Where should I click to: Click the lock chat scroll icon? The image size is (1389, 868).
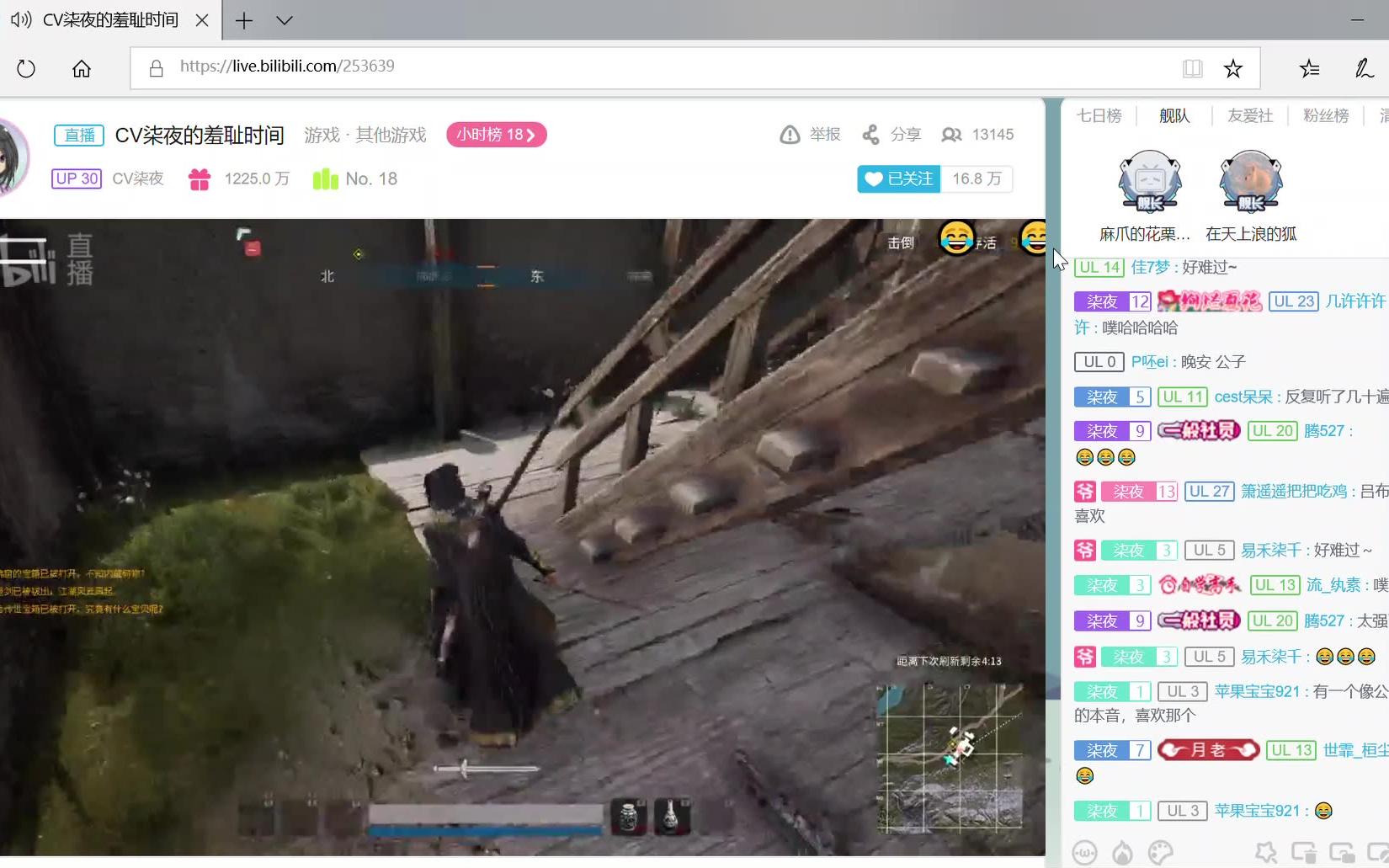point(1342,852)
